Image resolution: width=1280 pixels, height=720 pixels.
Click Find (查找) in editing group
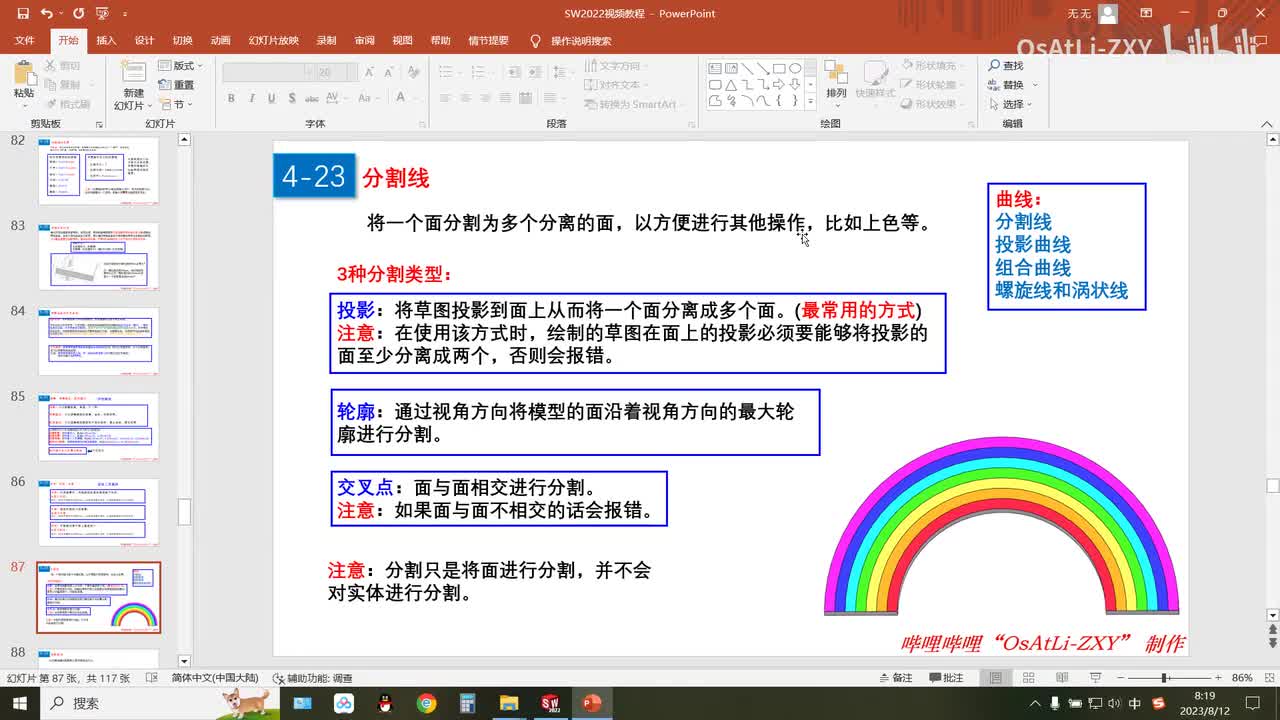click(x=1006, y=65)
